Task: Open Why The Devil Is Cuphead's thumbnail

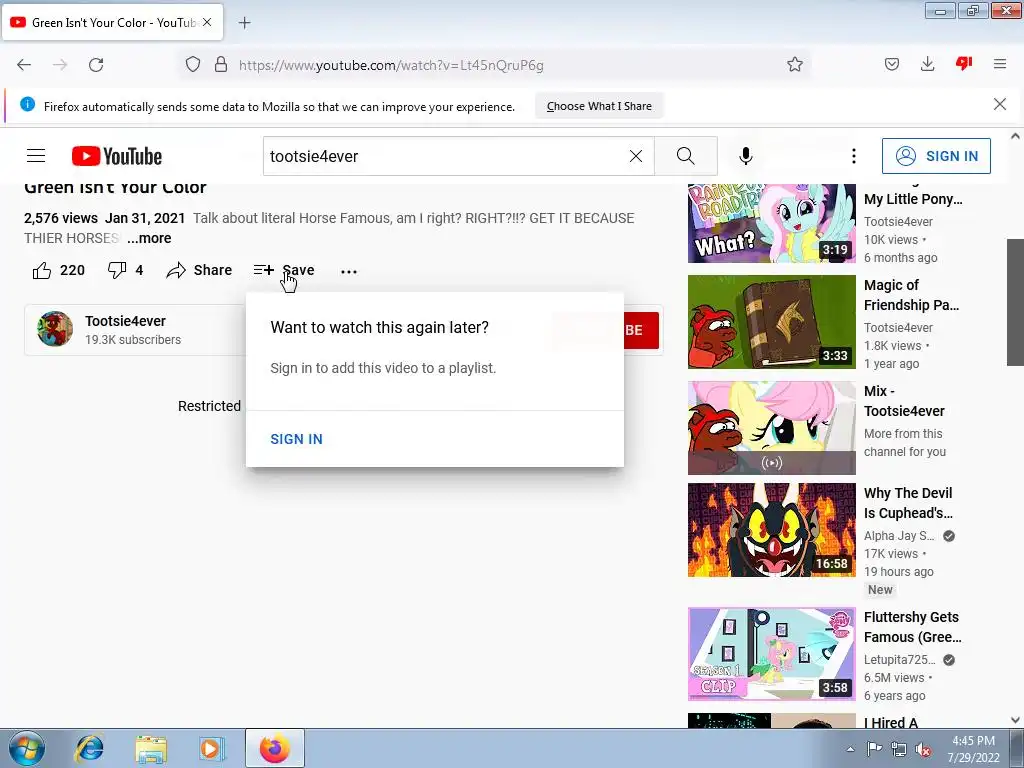Action: tap(771, 530)
